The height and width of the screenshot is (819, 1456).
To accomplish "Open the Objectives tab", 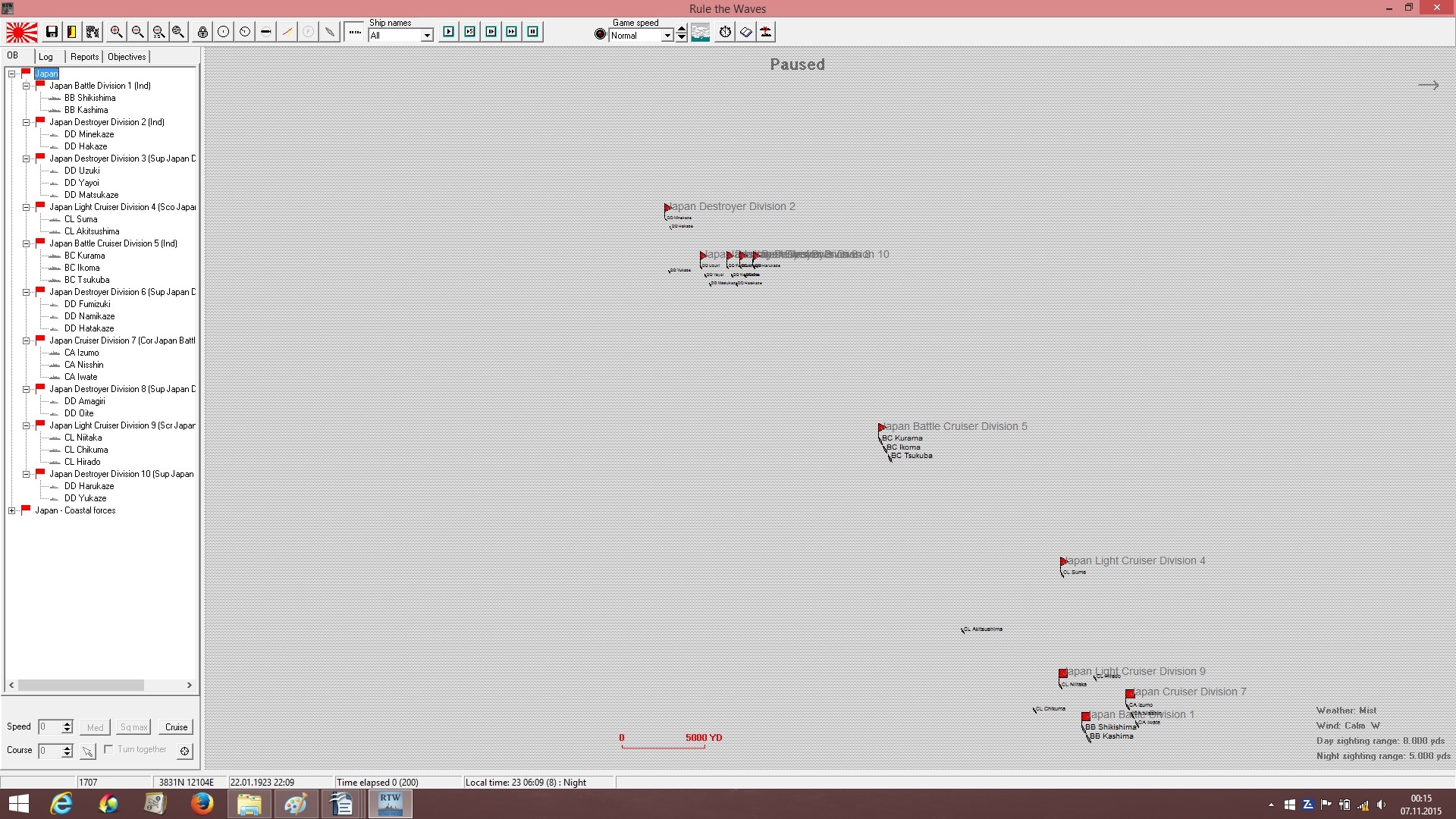I will pos(127,57).
